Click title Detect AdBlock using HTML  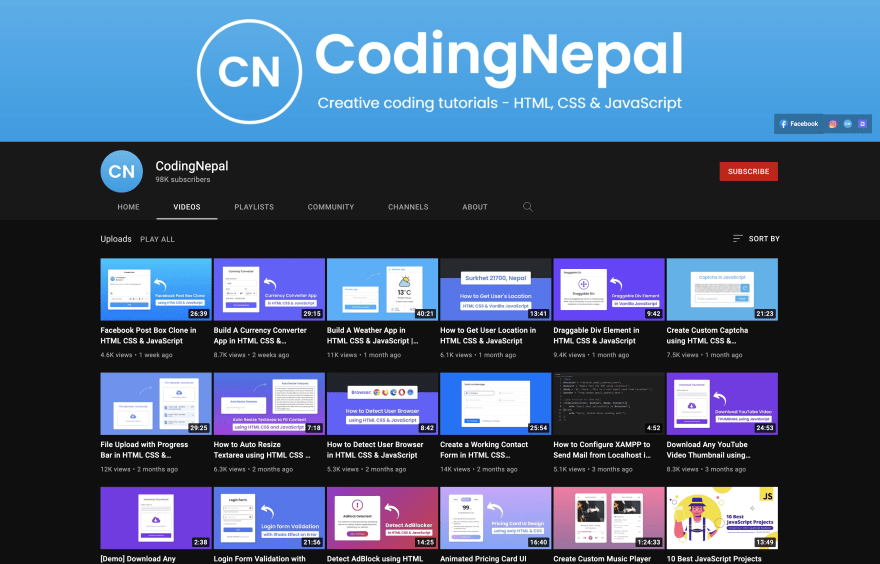(375, 559)
